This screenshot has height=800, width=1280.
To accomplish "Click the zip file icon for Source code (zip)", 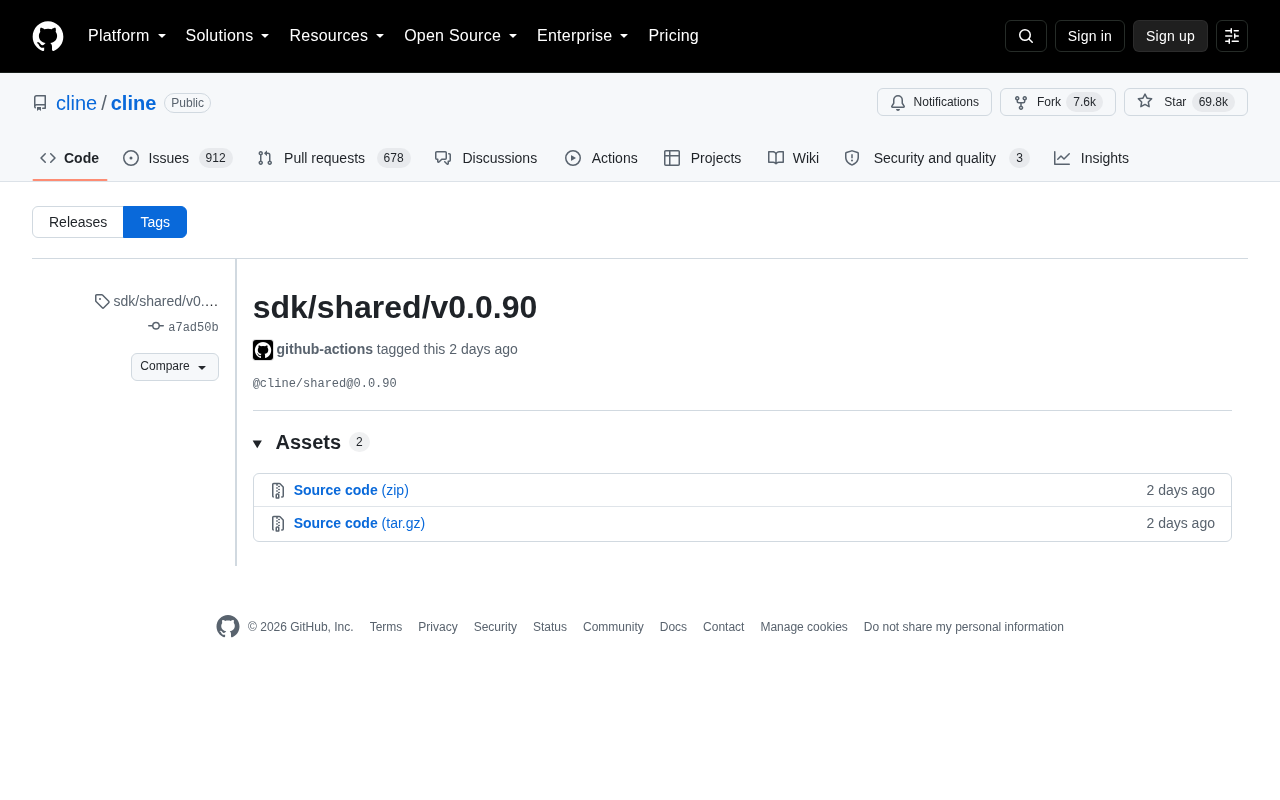I will pos(278,491).
